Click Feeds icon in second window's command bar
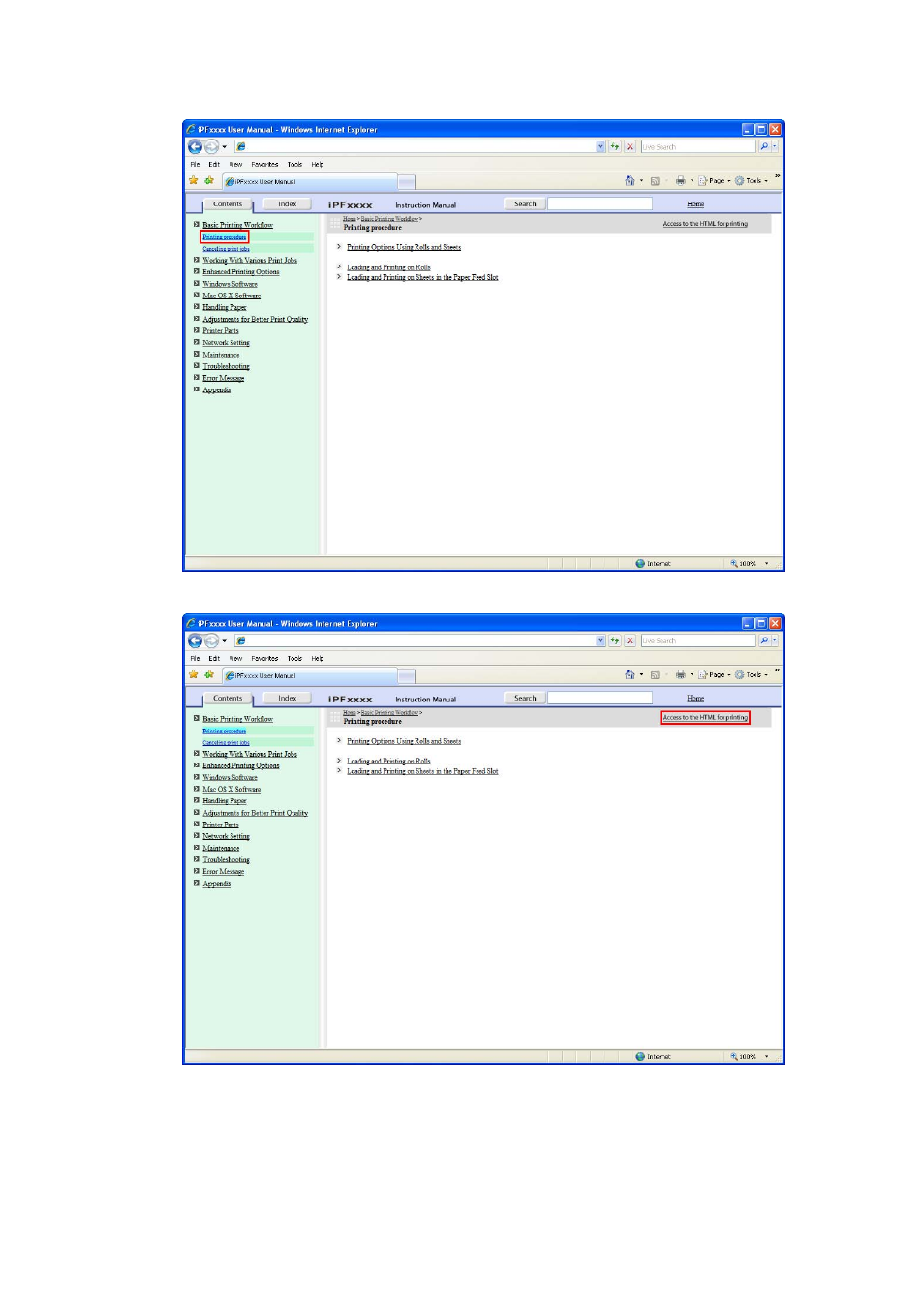924x1308 pixels. point(655,675)
